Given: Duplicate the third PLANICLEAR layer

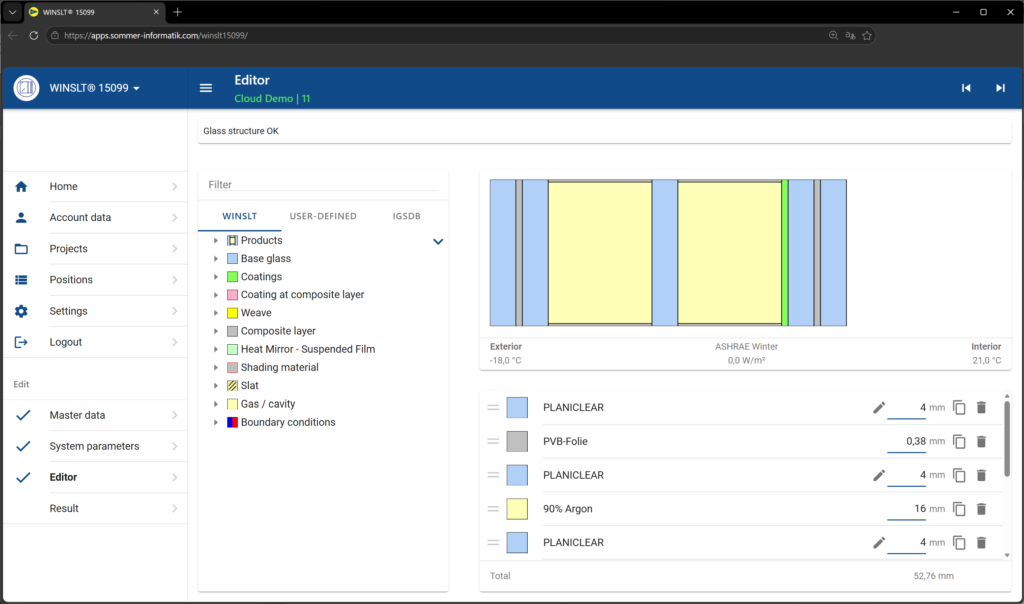Looking at the screenshot, I should [x=959, y=543].
